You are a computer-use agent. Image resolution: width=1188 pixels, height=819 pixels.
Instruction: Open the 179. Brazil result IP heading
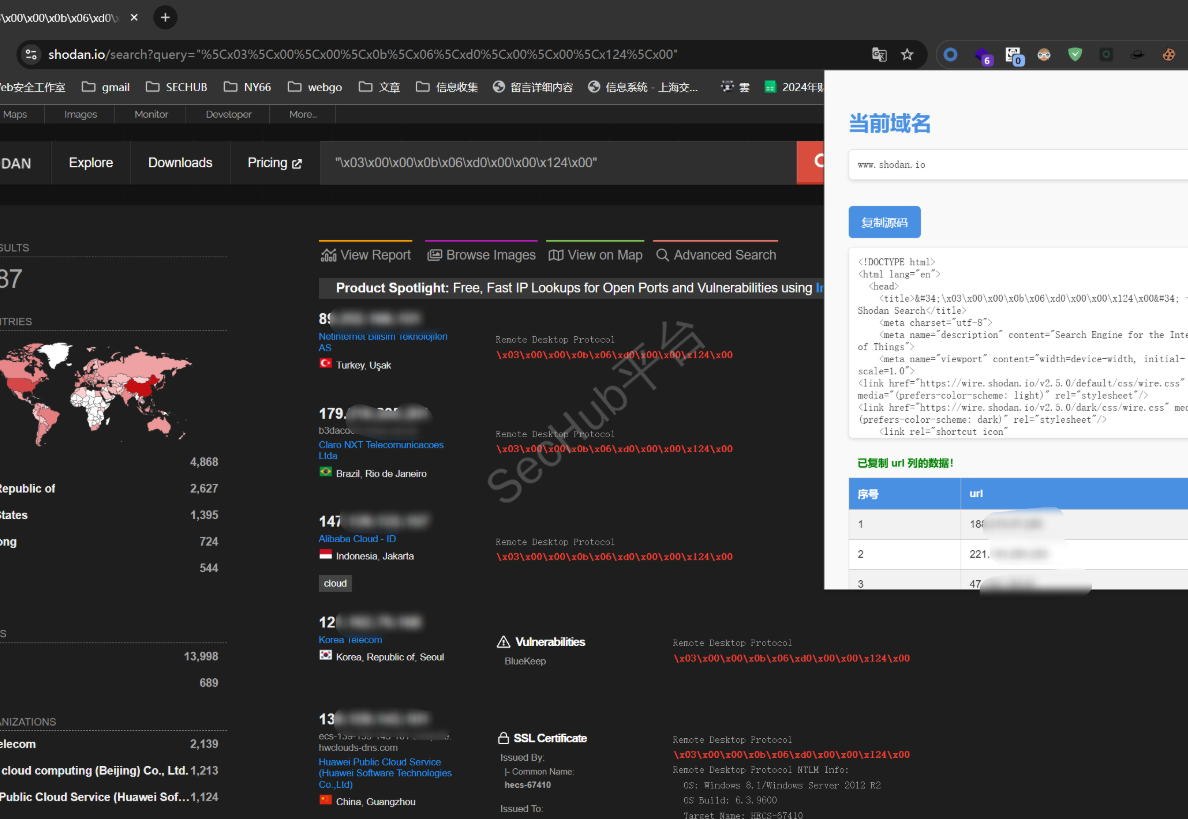coord(373,414)
